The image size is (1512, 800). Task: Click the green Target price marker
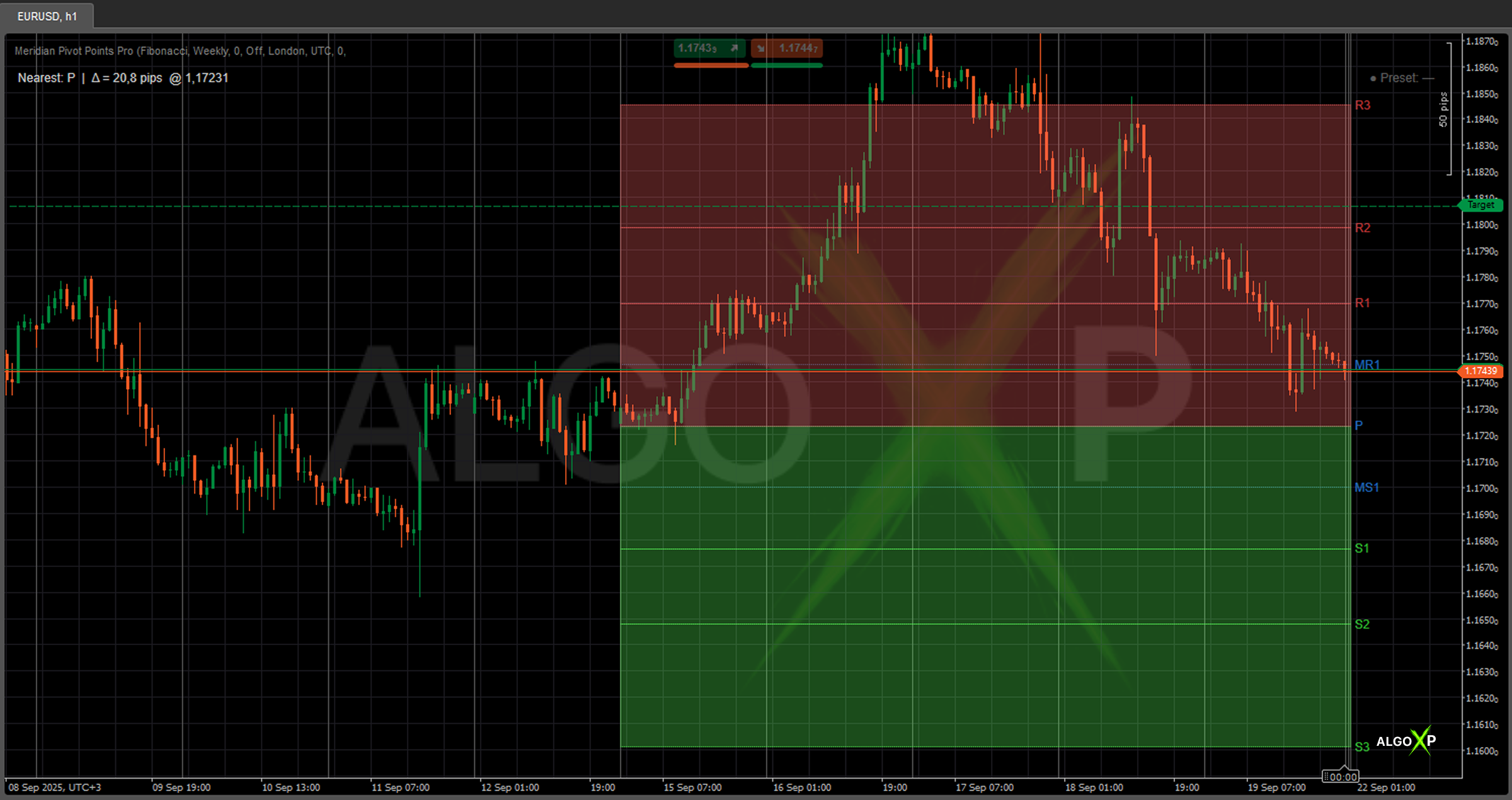point(1481,205)
